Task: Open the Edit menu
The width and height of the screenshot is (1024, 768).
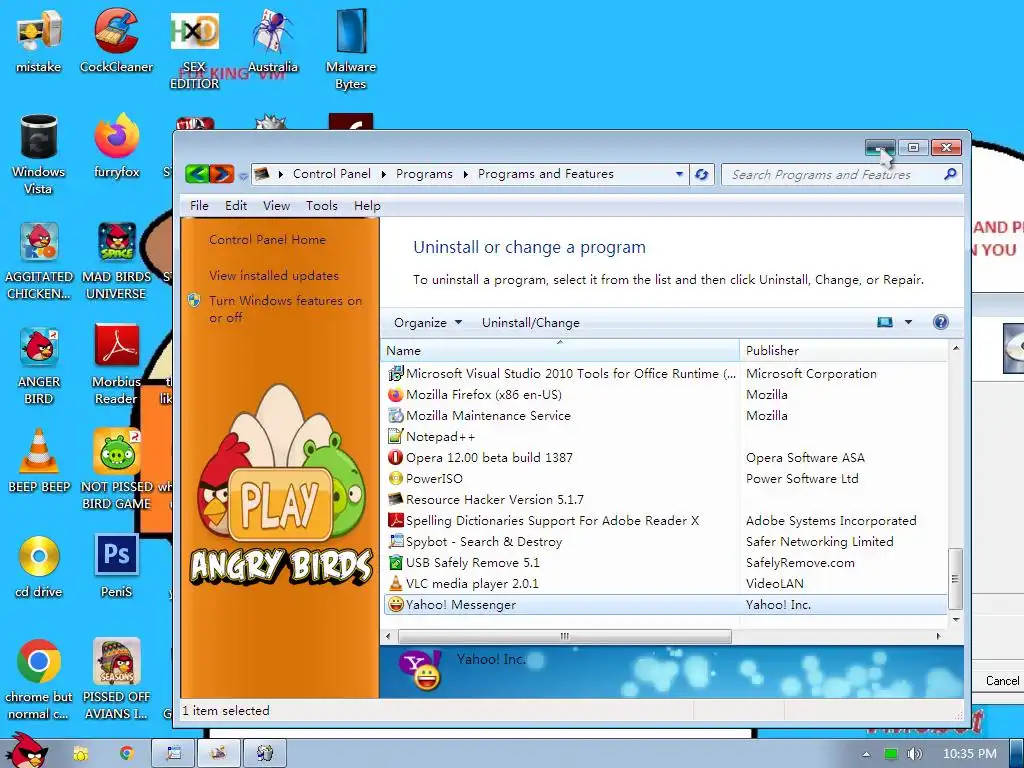Action: [x=236, y=206]
